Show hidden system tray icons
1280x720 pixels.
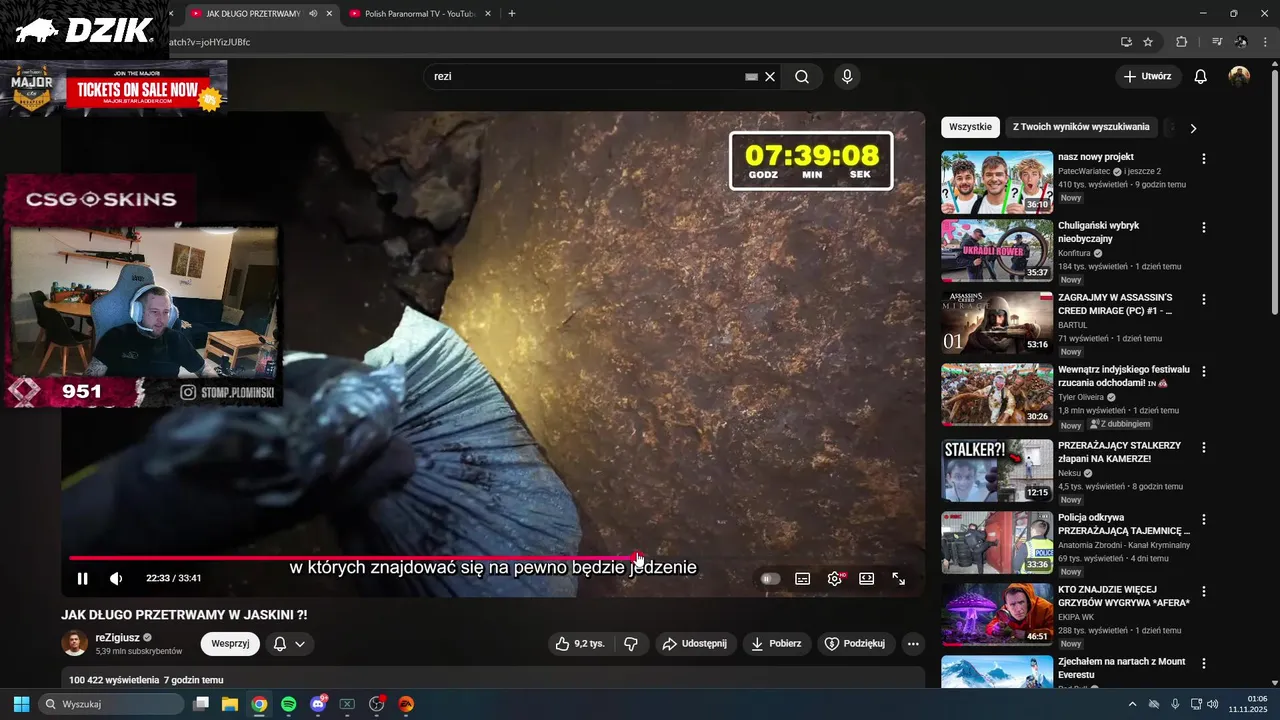1132,704
